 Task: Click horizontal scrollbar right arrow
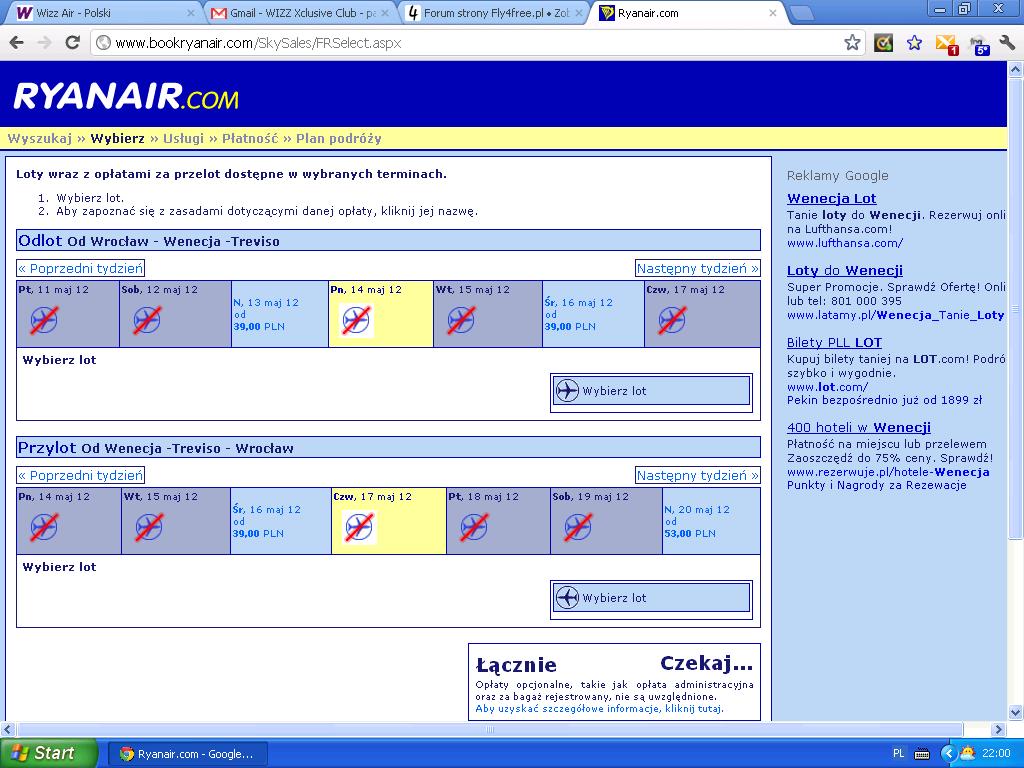pos(999,729)
